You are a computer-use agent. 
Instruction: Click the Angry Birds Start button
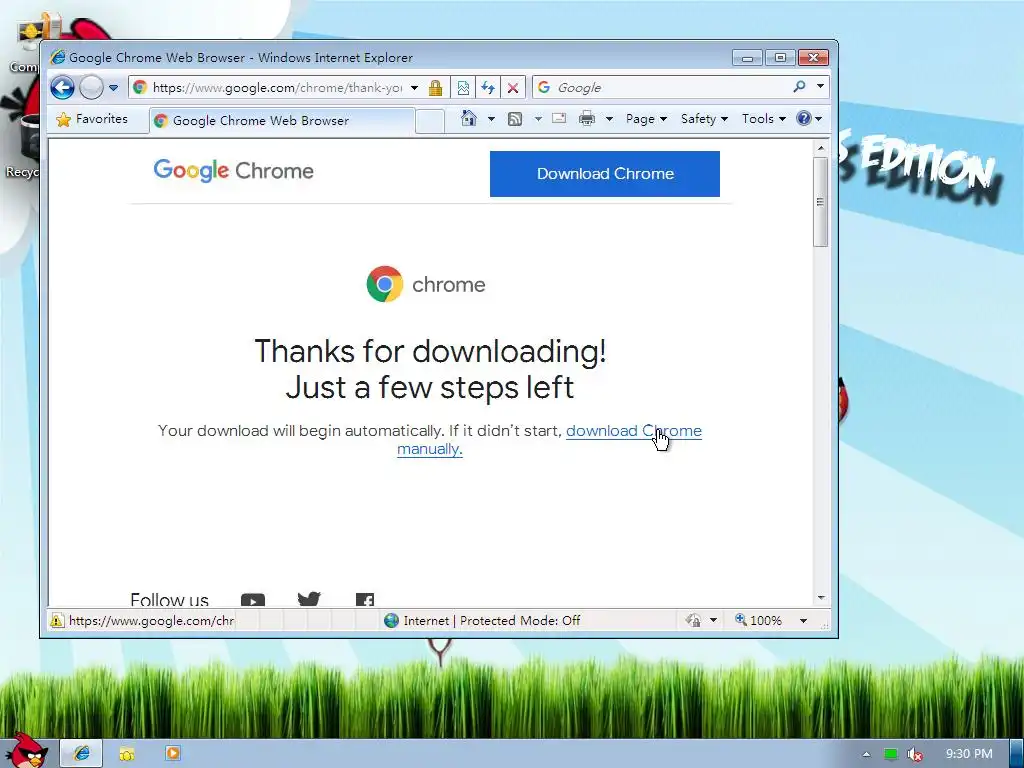26,751
